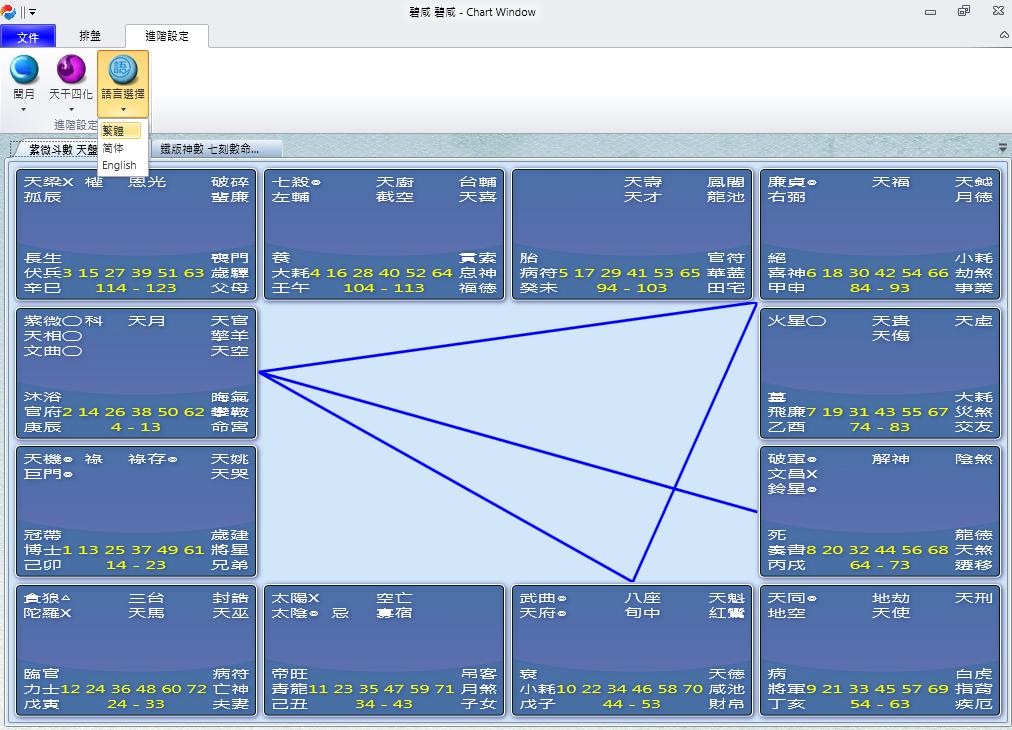Click the 閏月 blue globe icon

click(x=24, y=70)
